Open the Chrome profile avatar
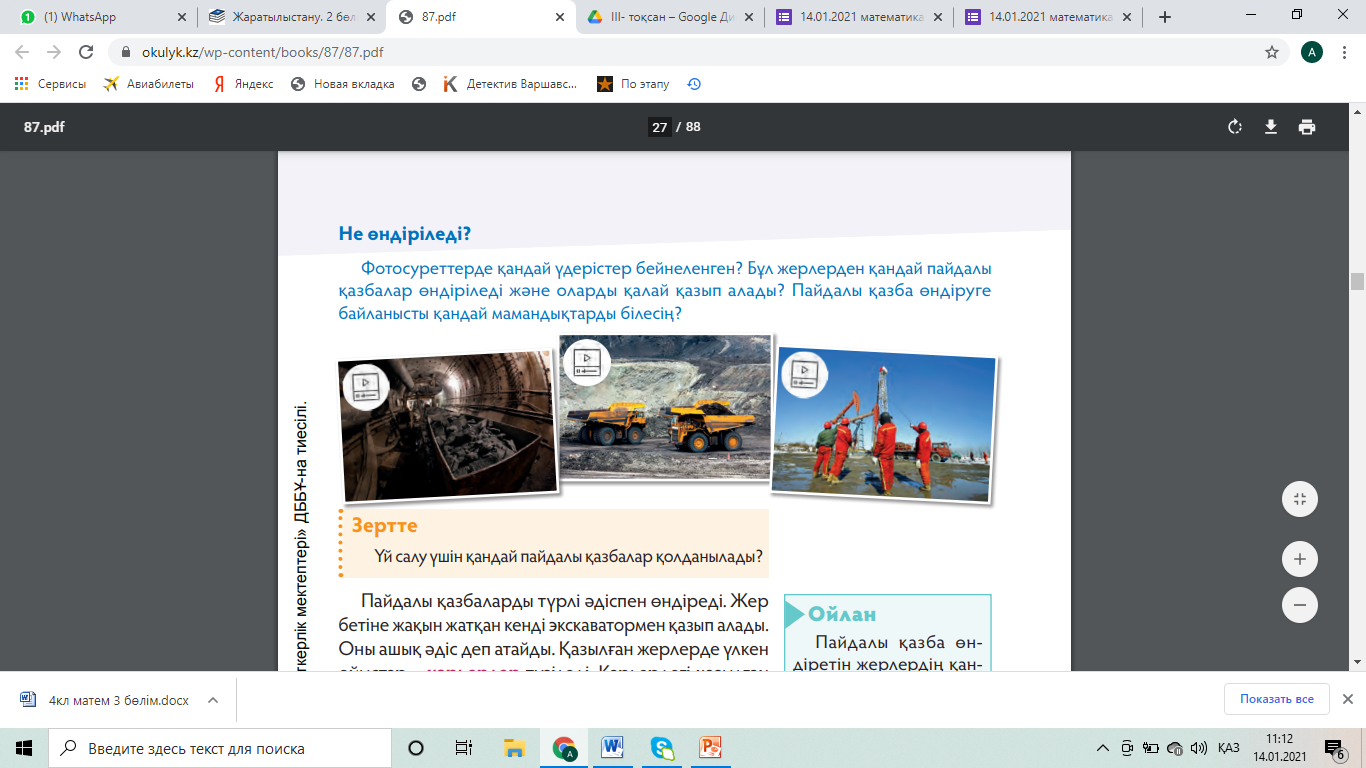1366x768 pixels. [1312, 52]
